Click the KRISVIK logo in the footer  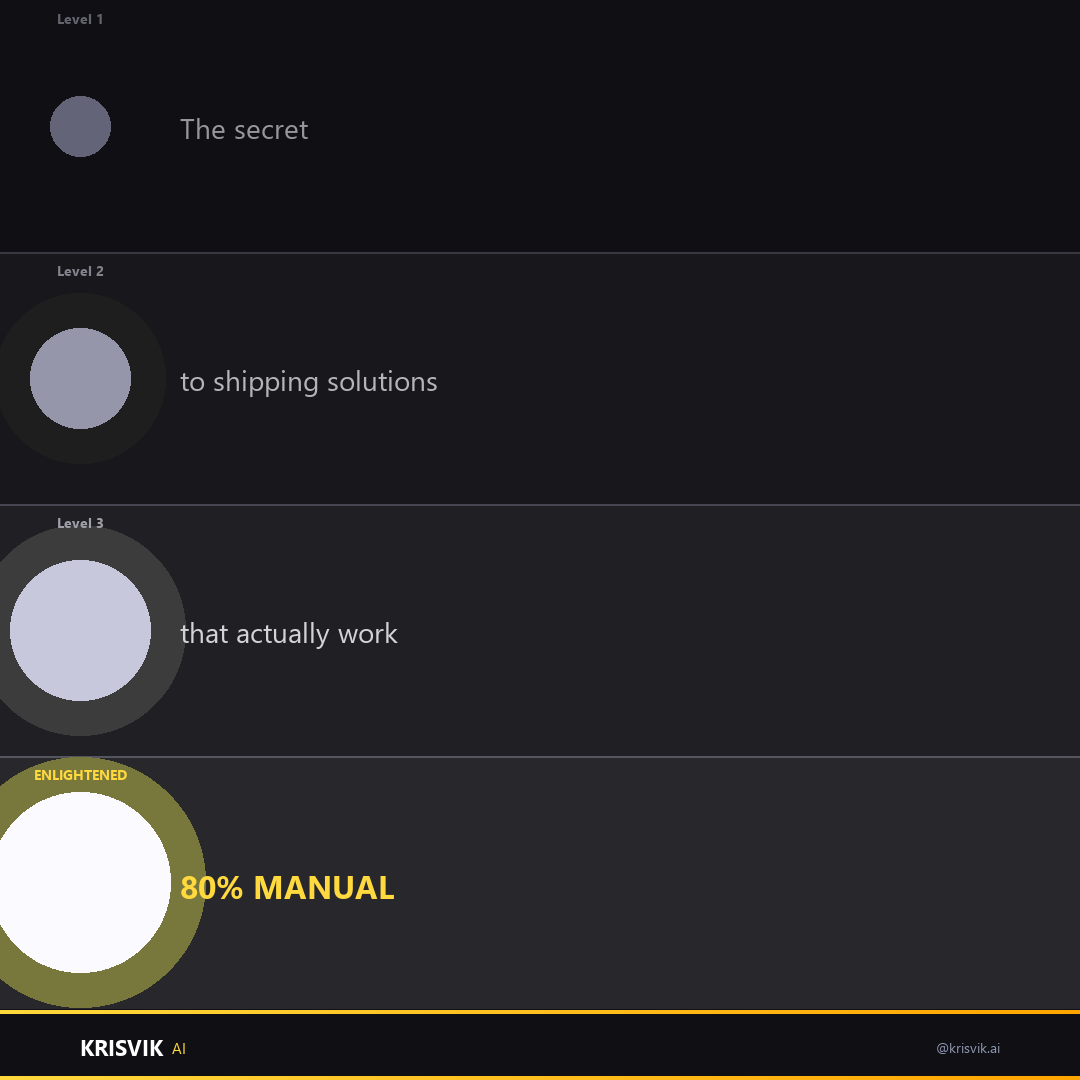pos(122,1048)
